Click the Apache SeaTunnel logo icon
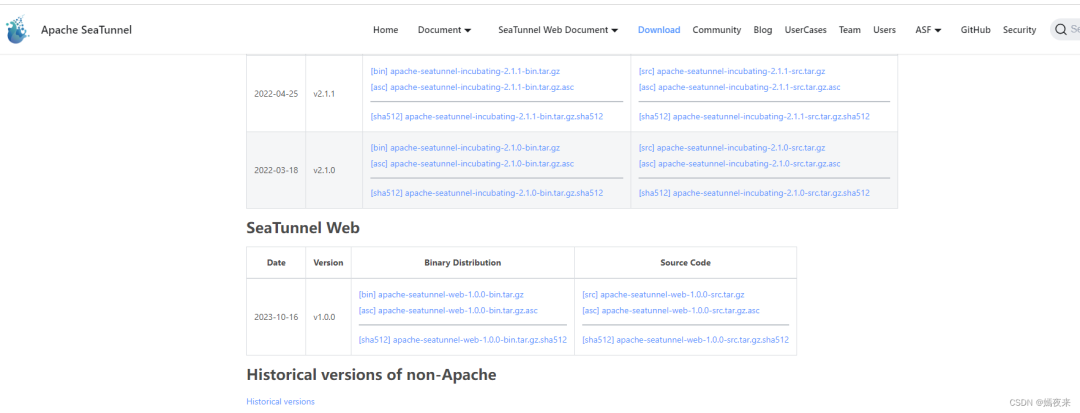The image size is (1080, 413). point(18,31)
